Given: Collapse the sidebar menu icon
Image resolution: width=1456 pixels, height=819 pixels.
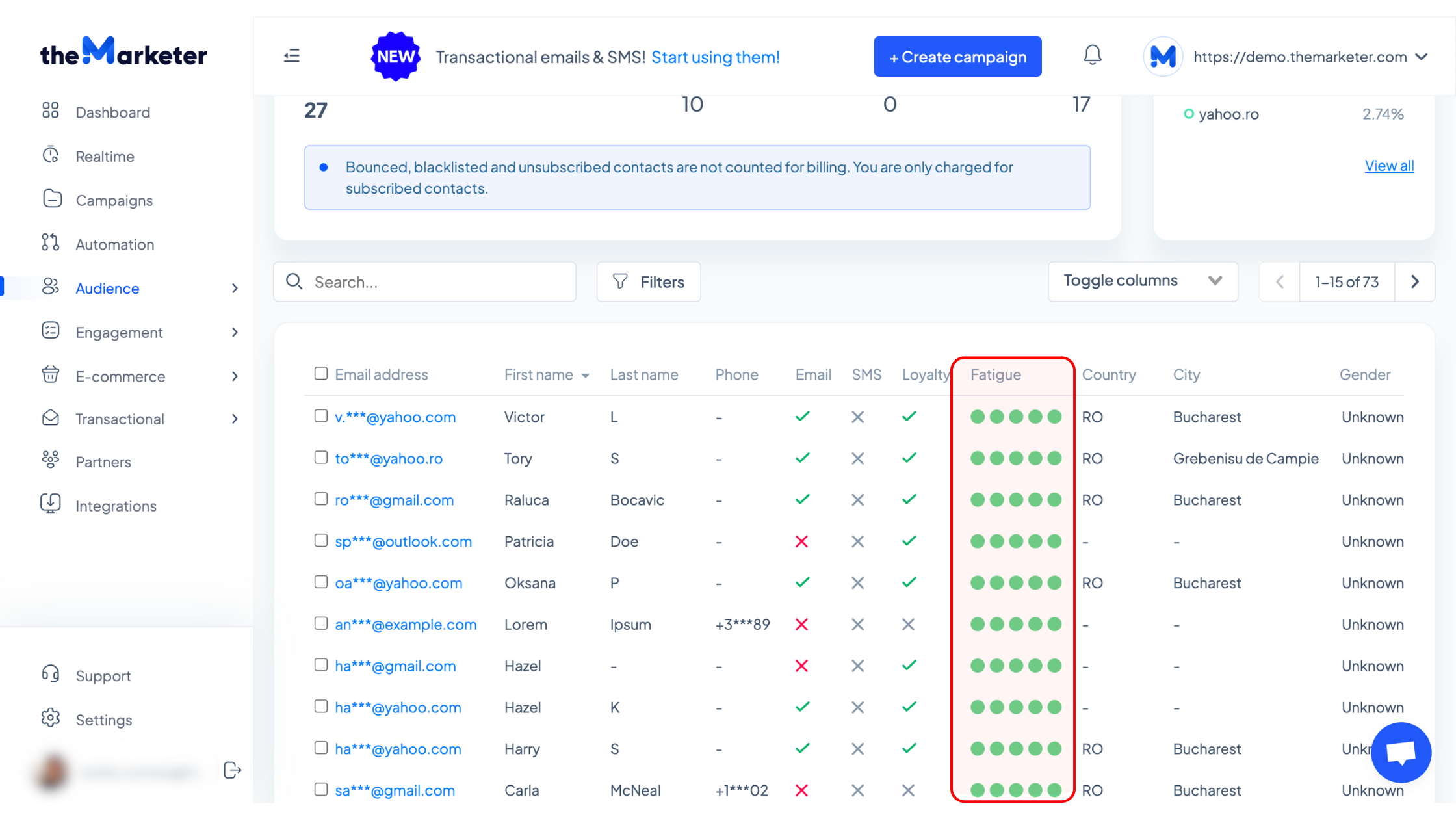Looking at the screenshot, I should coord(292,56).
